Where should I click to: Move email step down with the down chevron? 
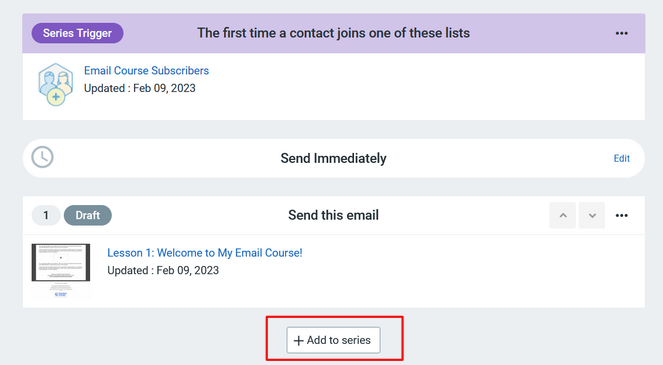(592, 215)
